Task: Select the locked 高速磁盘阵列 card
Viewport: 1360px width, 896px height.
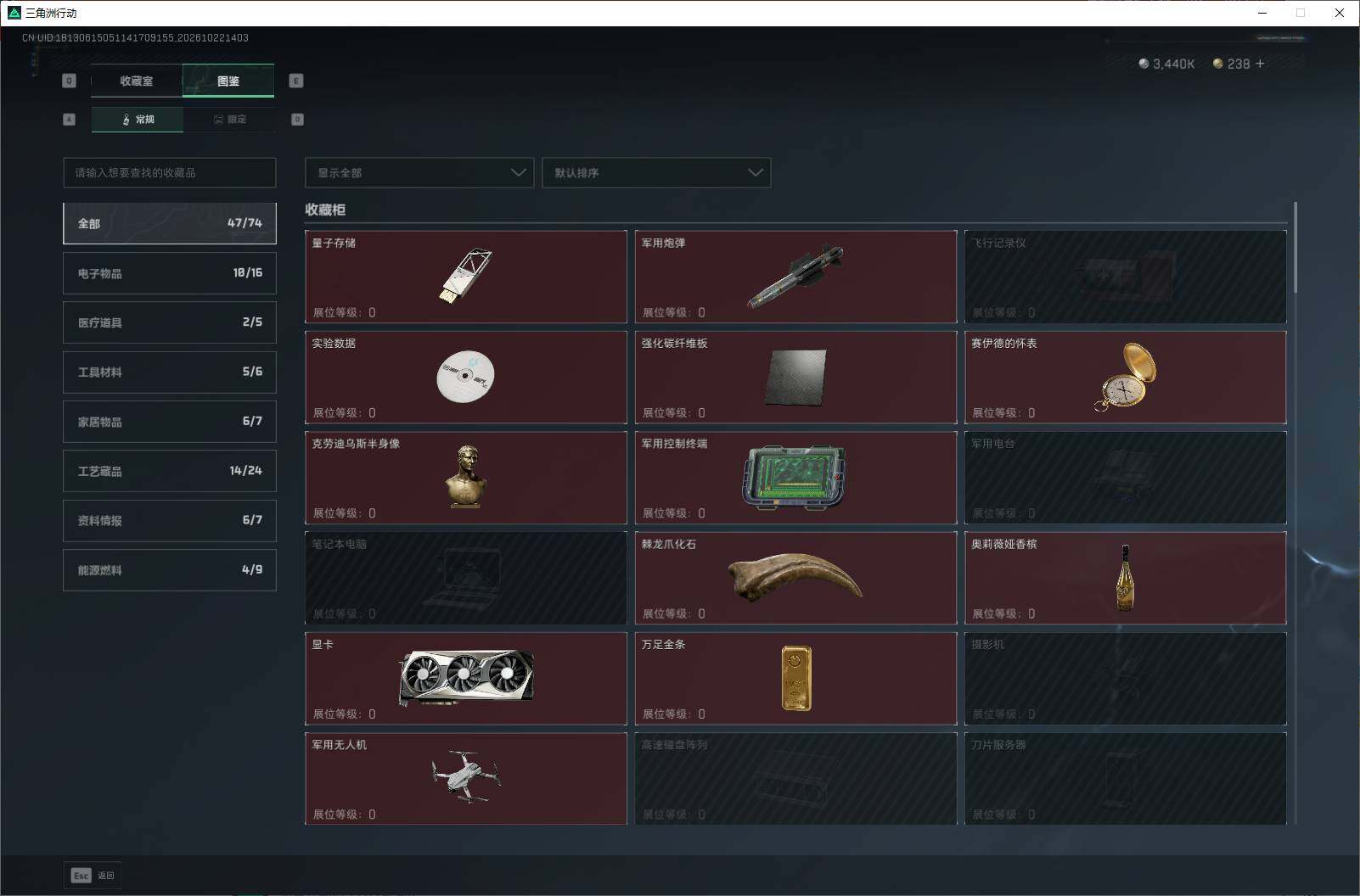Action: [795, 778]
